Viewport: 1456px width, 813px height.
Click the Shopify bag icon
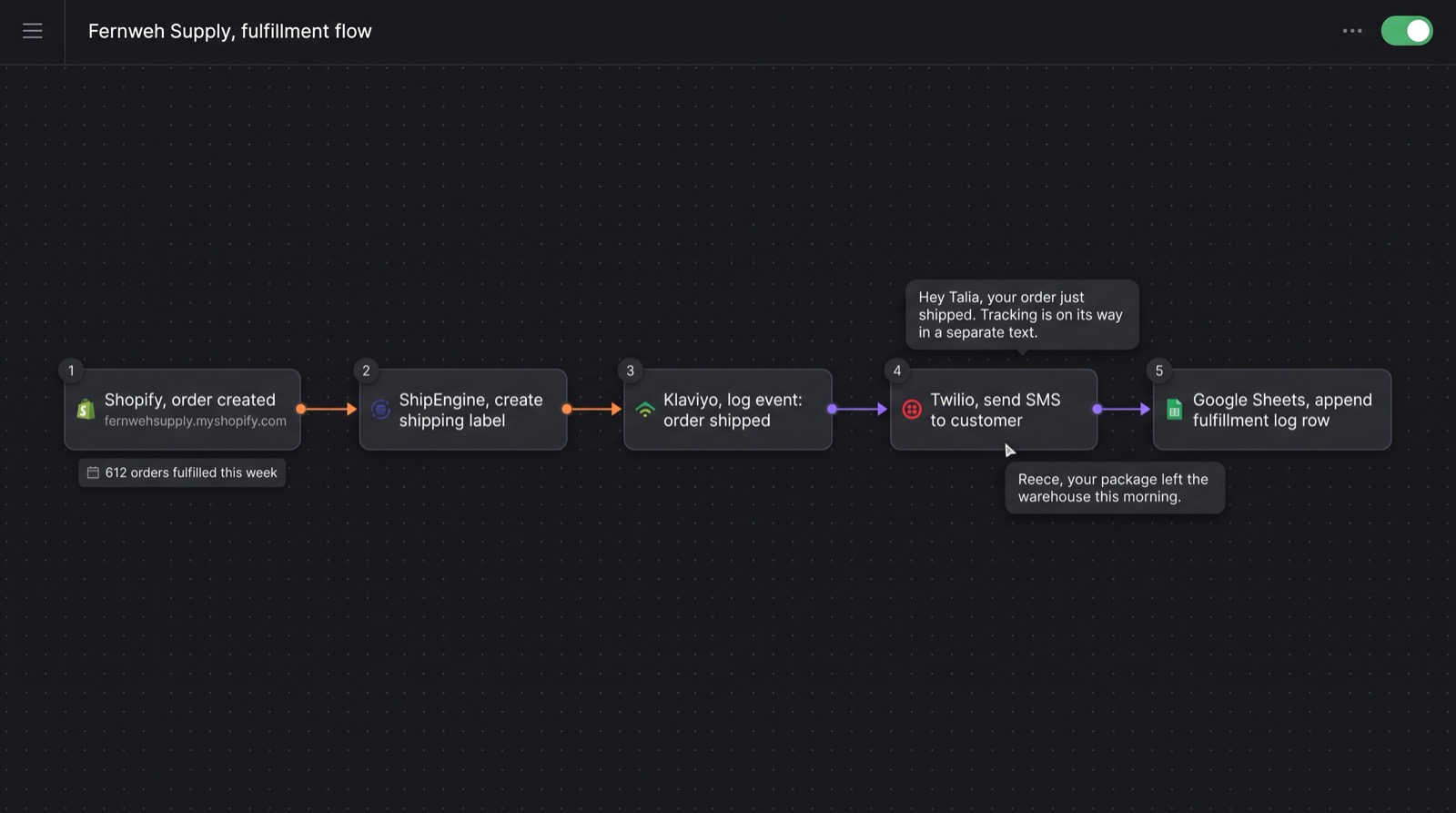point(86,410)
